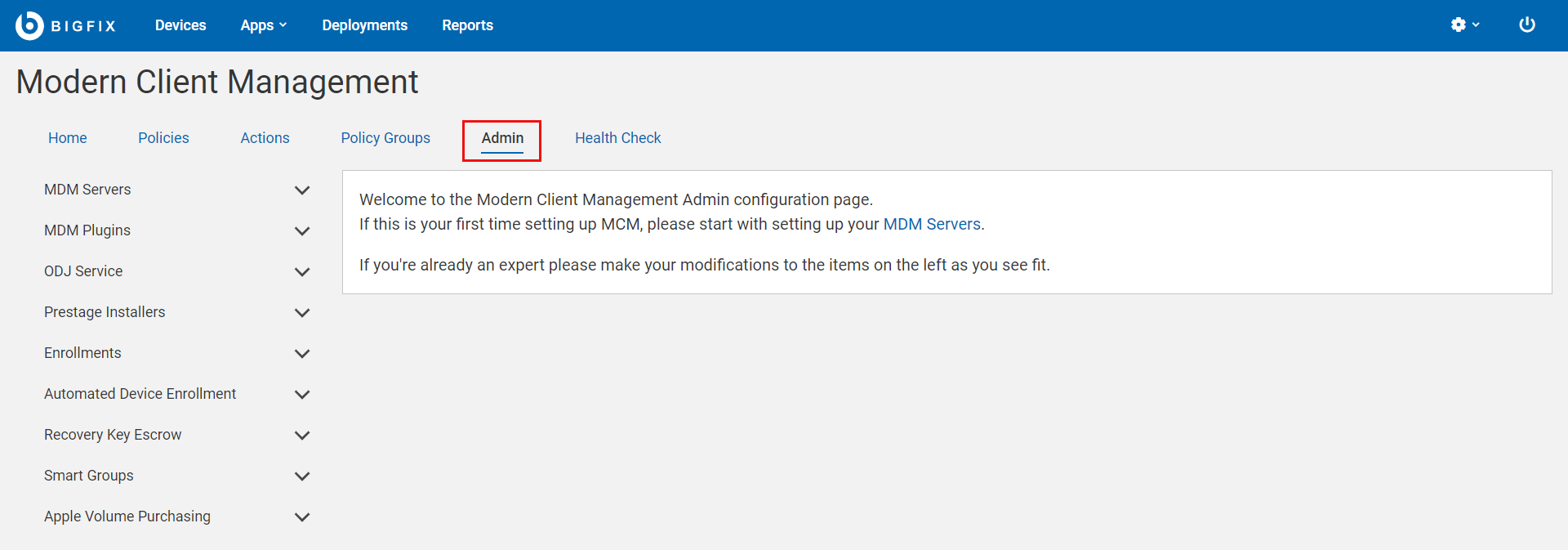Expand Automated Device Enrollment chevron

302,395
